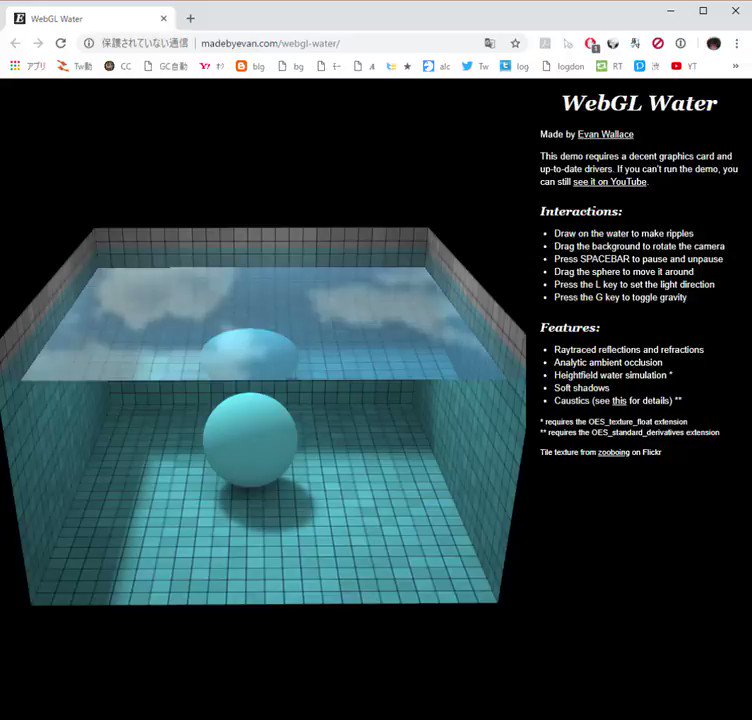
Task: Bookmark this page with the star
Action: 516,44
